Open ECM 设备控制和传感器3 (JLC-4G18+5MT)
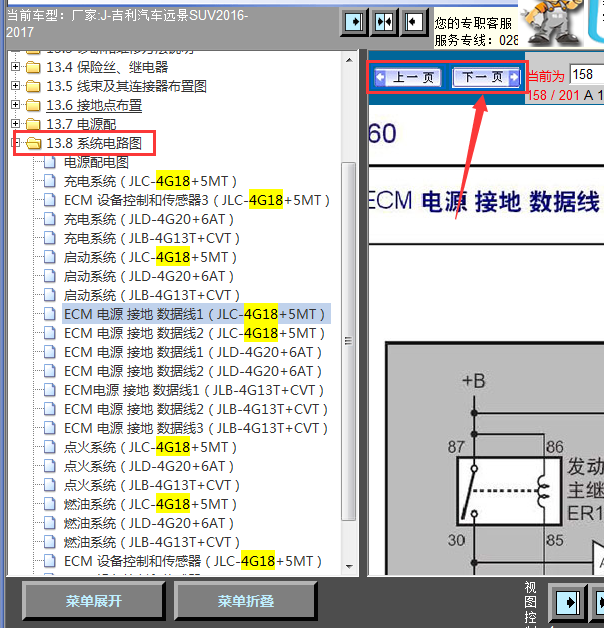Screen dimensions: 604x628 tap(197, 200)
